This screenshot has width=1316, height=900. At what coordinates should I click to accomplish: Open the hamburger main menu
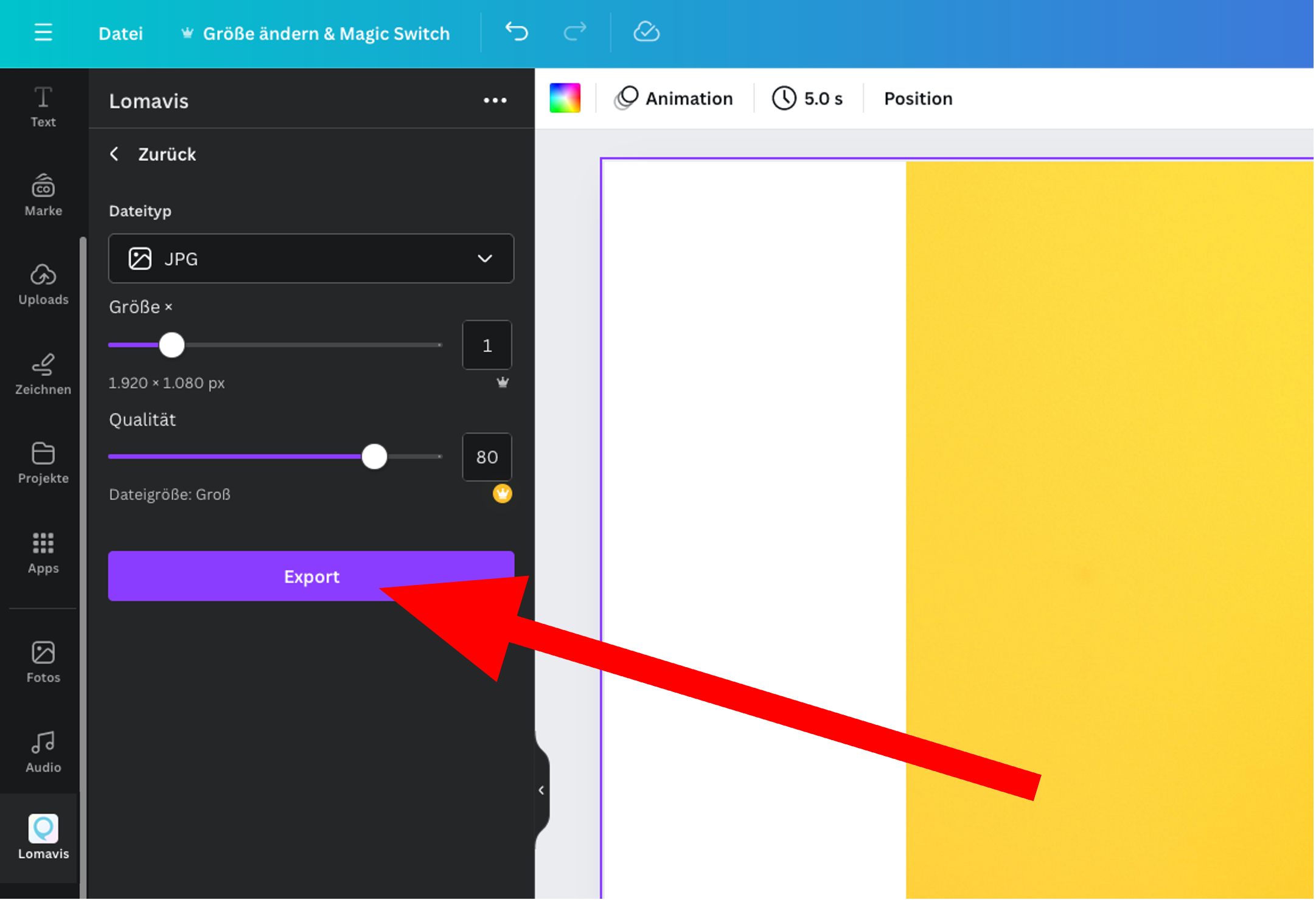point(43,32)
